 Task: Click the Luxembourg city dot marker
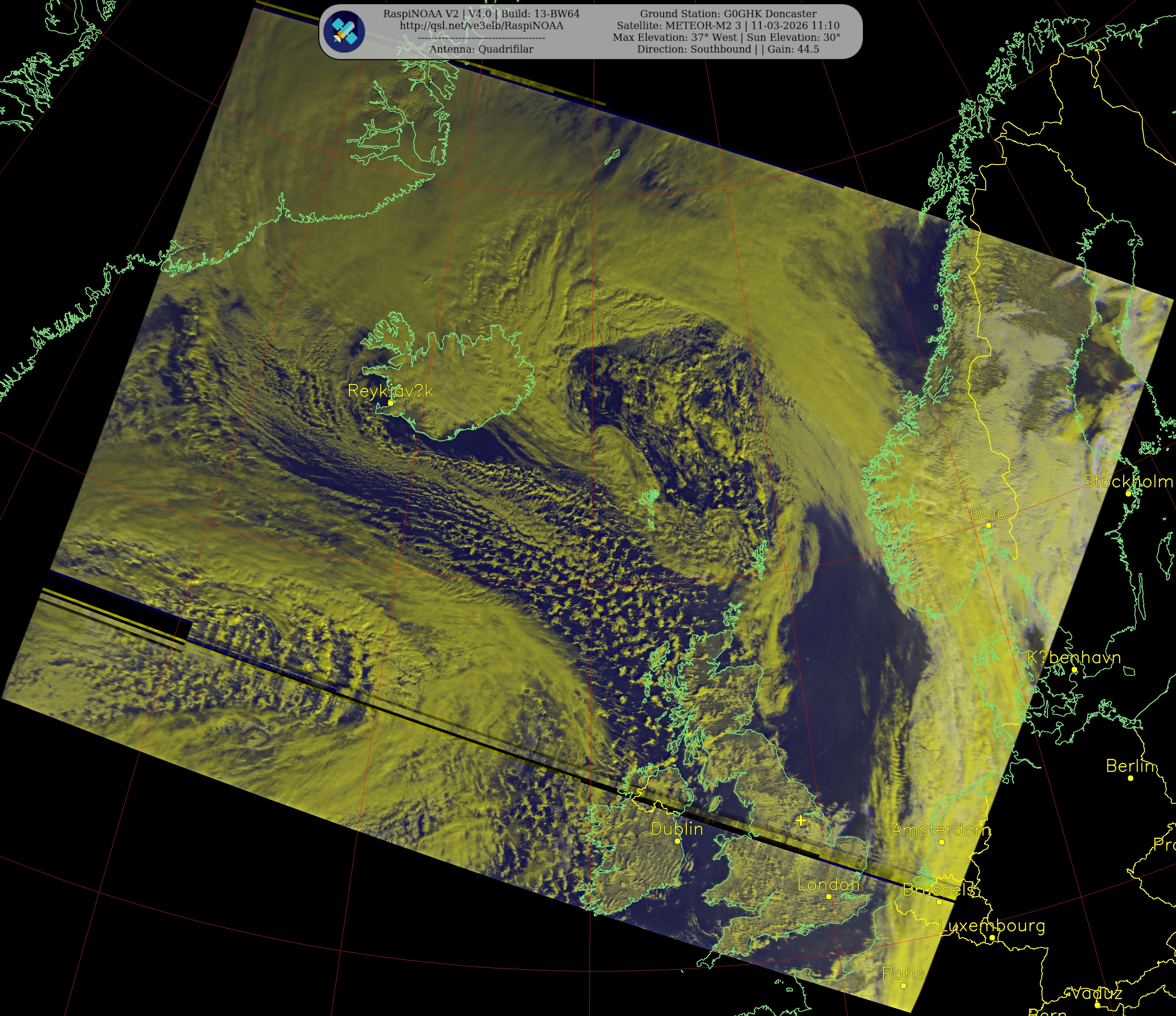pyautogui.click(x=992, y=938)
